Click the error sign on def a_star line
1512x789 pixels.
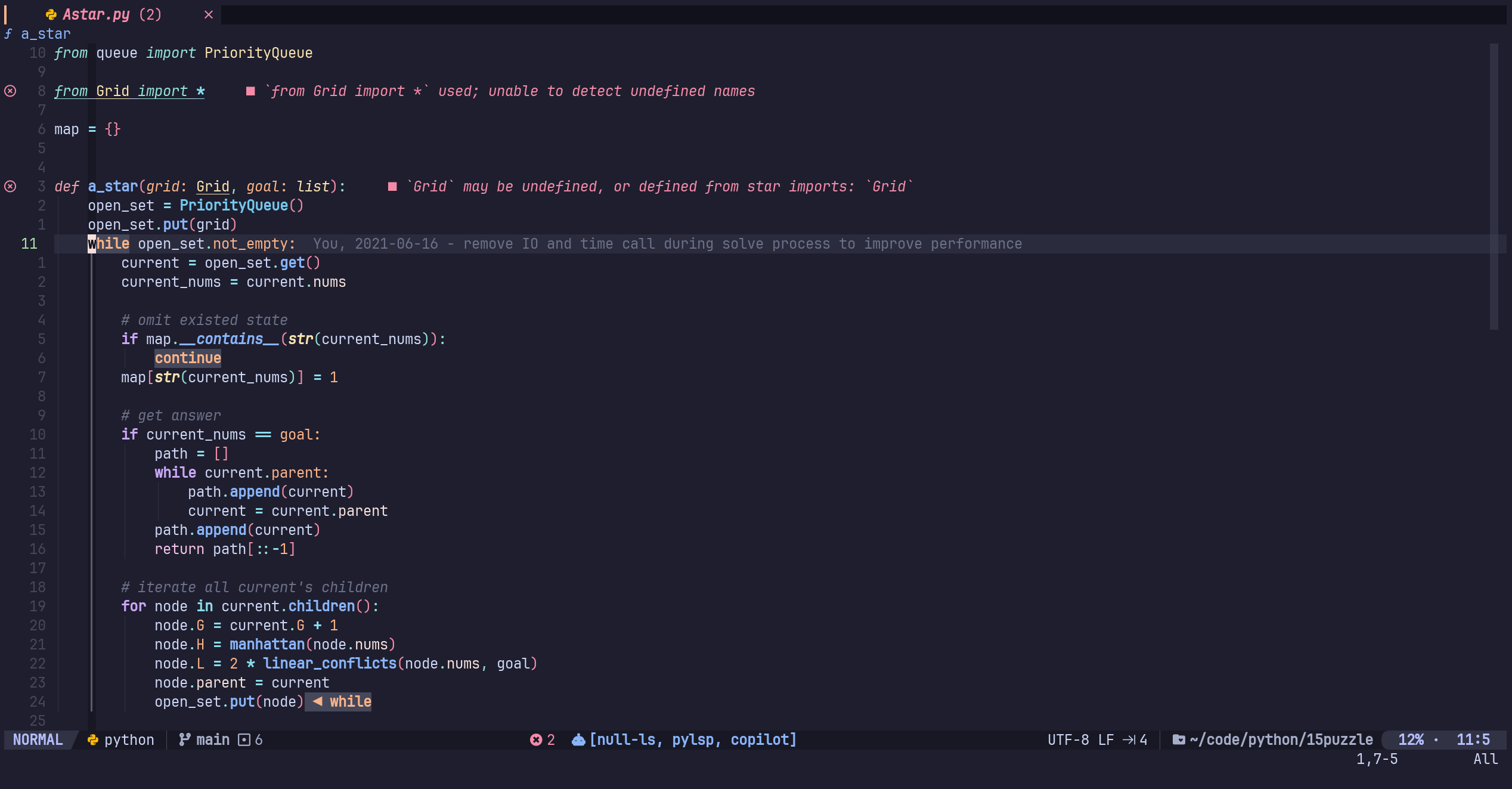[11, 187]
